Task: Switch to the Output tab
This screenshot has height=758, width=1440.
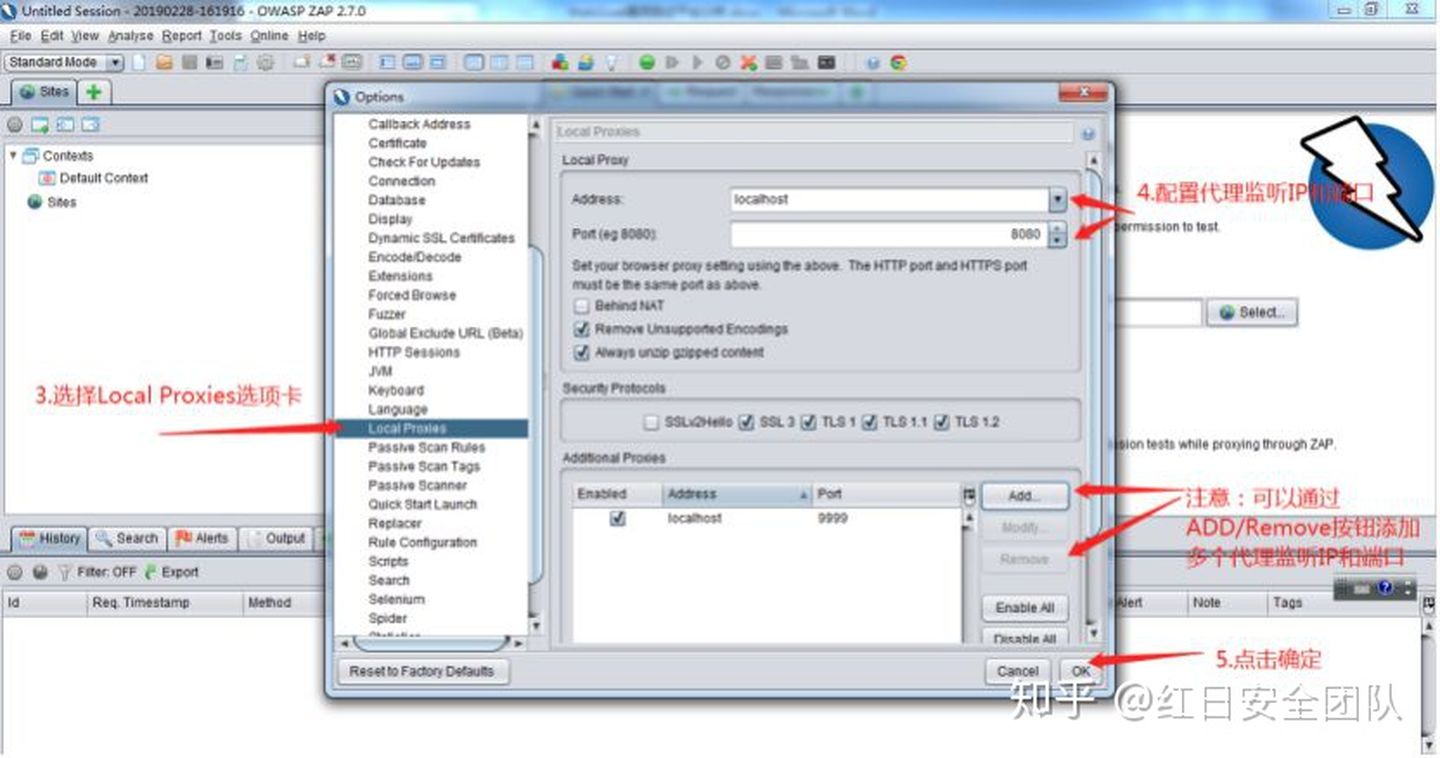Action: 277,538
